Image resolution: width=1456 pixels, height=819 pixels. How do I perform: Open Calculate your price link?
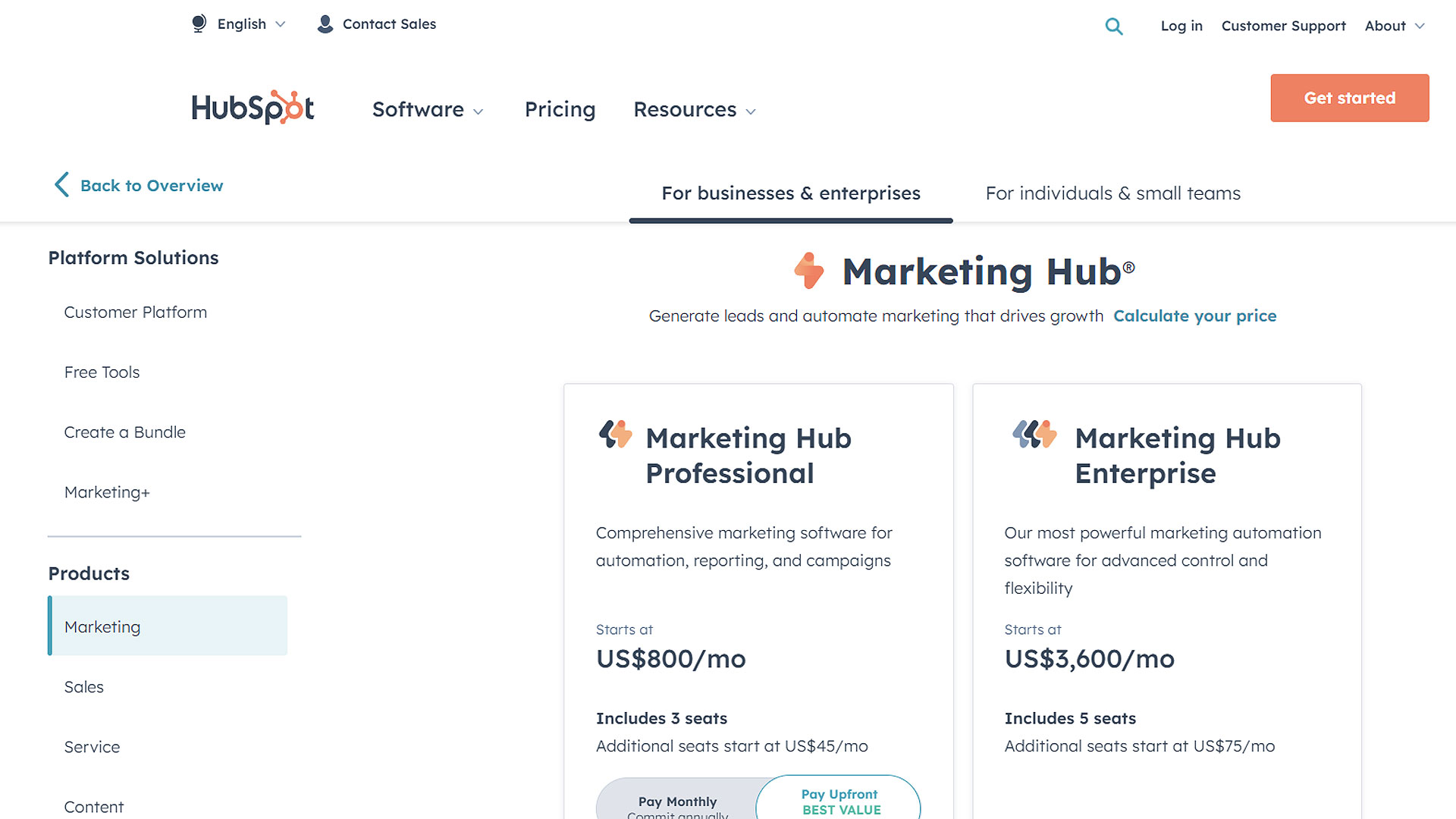coord(1194,316)
